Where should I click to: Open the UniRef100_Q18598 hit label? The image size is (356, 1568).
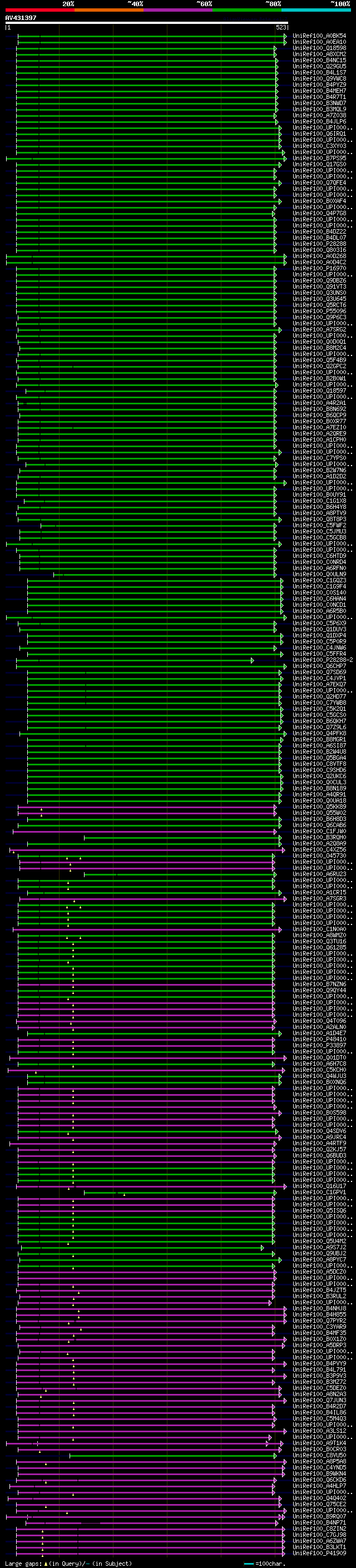point(319,48)
